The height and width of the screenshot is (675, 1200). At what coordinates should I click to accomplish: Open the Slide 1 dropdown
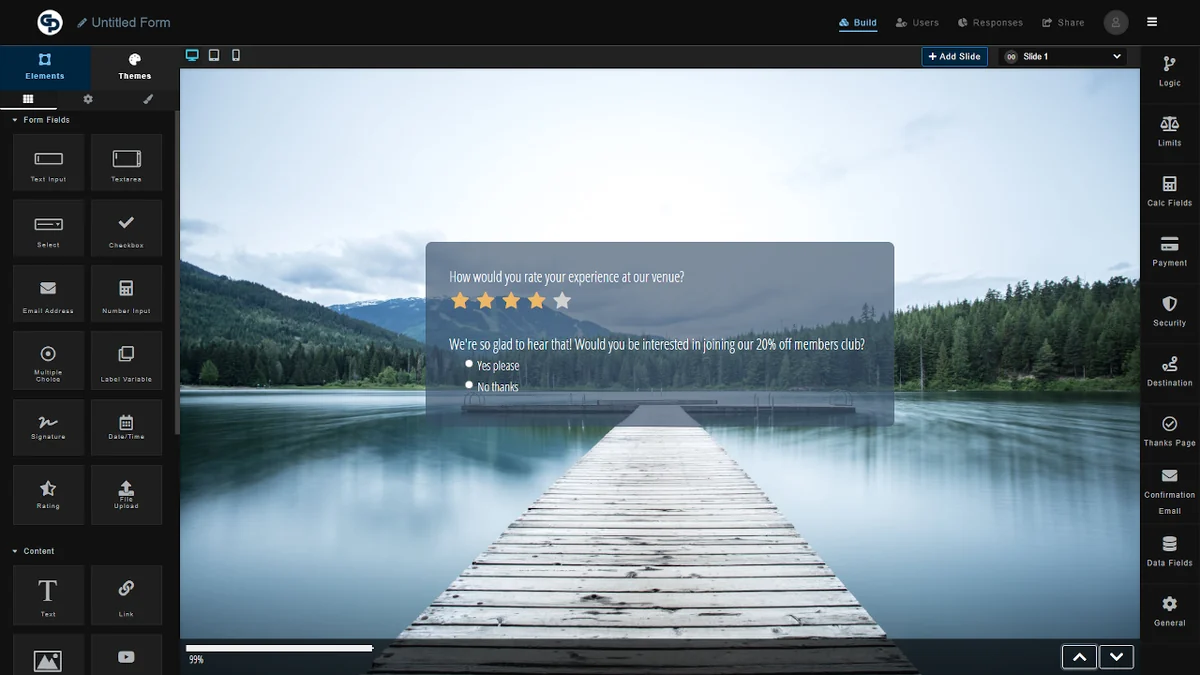point(1063,57)
